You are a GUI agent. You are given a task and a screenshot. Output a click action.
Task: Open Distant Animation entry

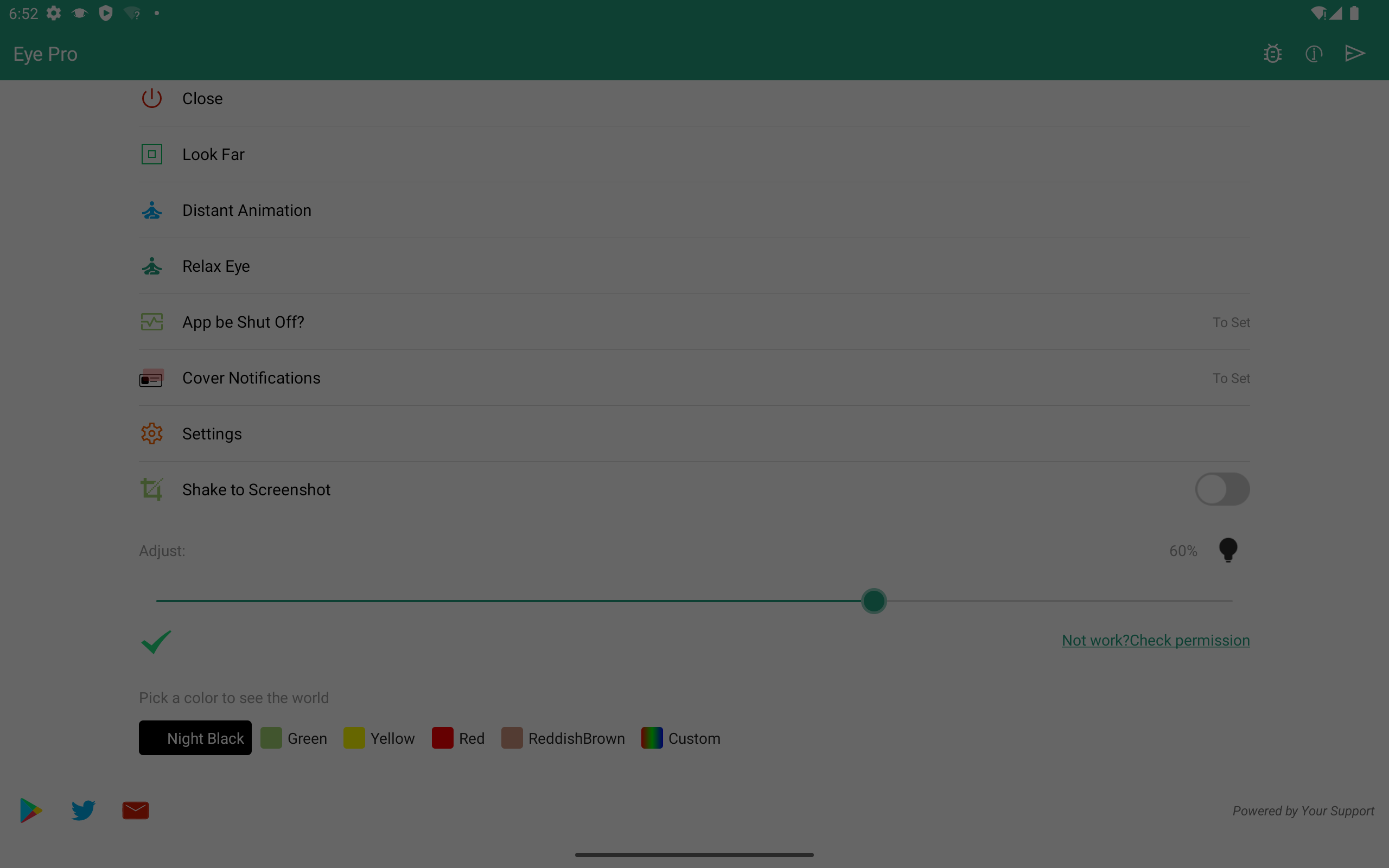[694, 210]
